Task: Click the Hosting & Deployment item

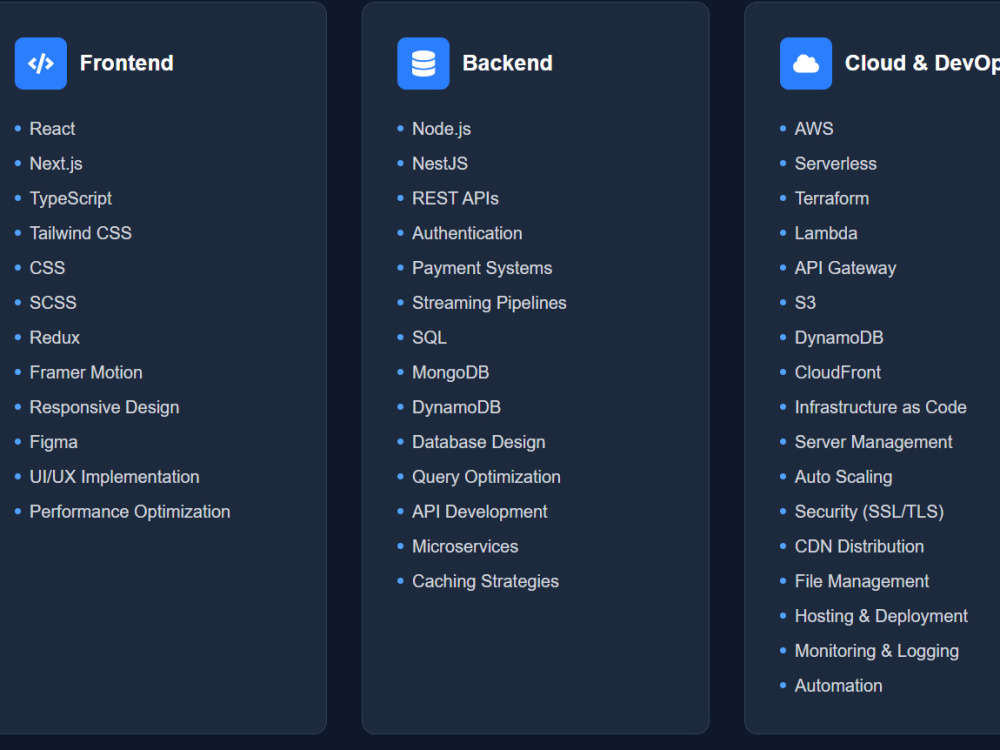Action: tap(881, 616)
